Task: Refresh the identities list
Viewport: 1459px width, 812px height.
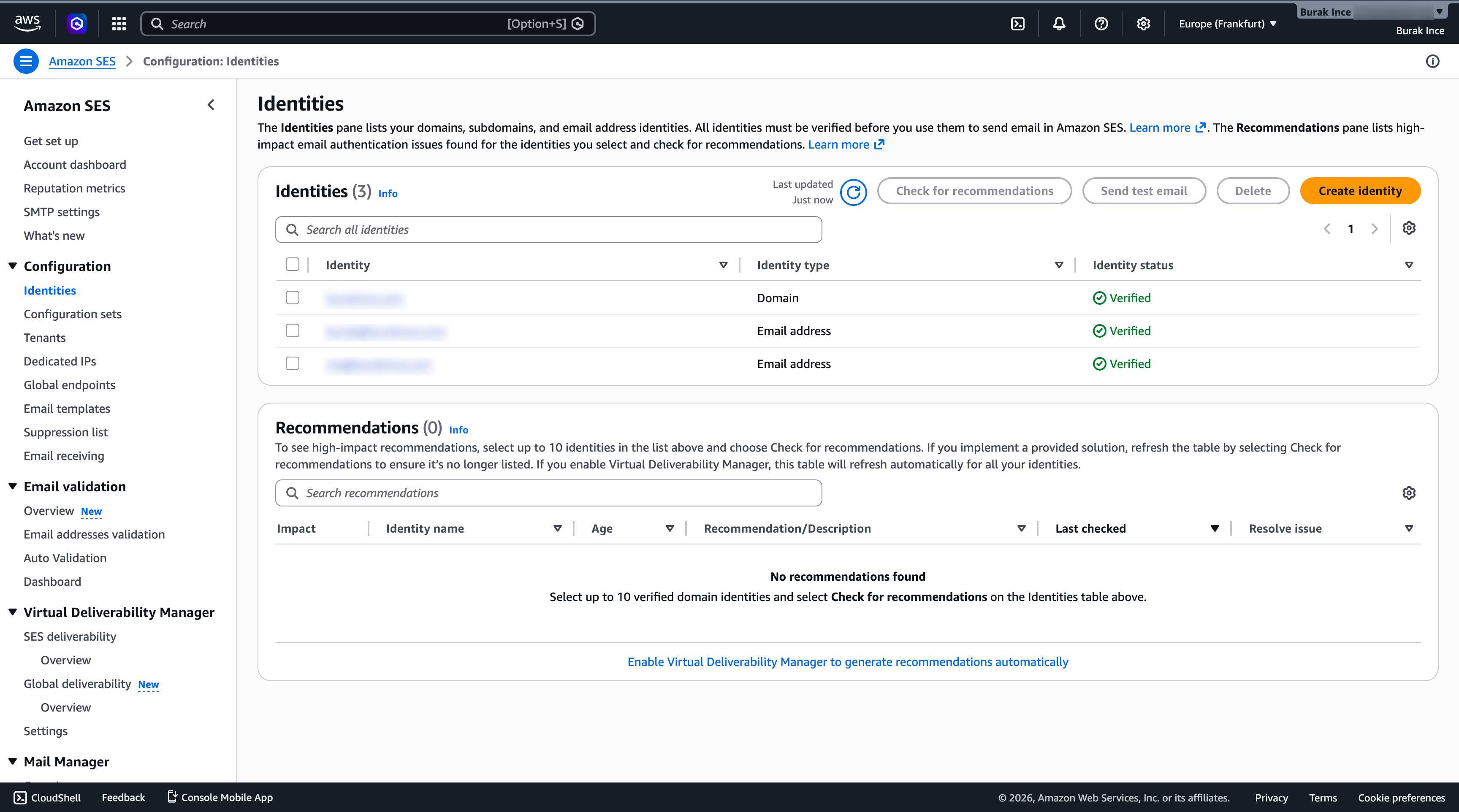Action: [x=854, y=192]
